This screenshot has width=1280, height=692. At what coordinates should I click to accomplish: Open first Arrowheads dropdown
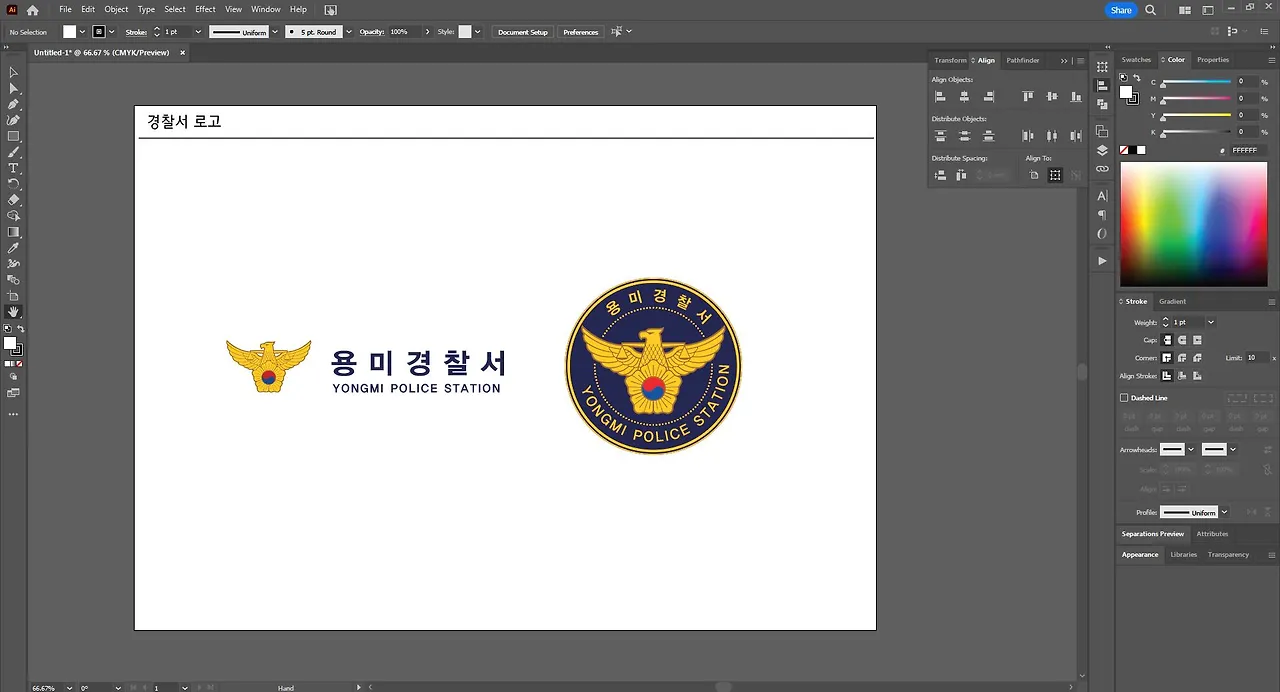click(1191, 450)
